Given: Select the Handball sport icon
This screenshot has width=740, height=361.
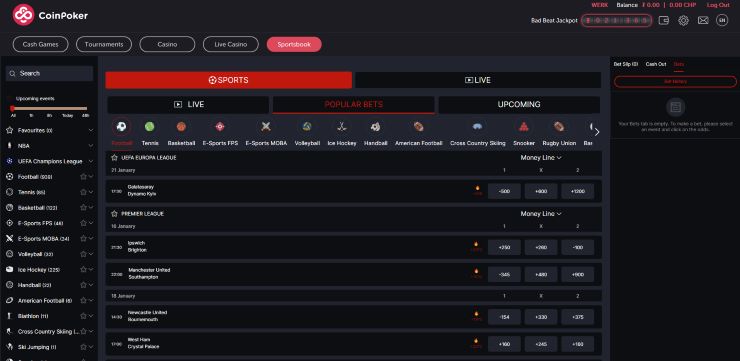Looking at the screenshot, I should 376,126.
